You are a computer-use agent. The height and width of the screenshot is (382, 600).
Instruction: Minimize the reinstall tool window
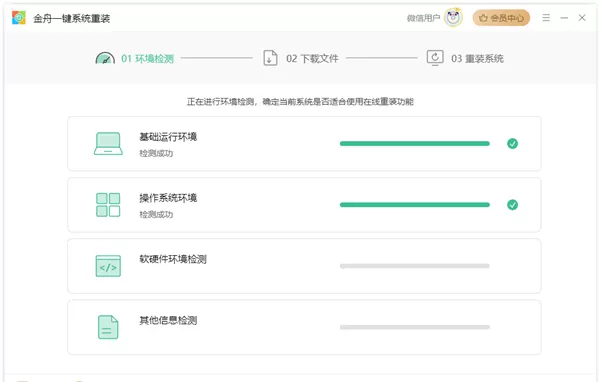click(564, 18)
